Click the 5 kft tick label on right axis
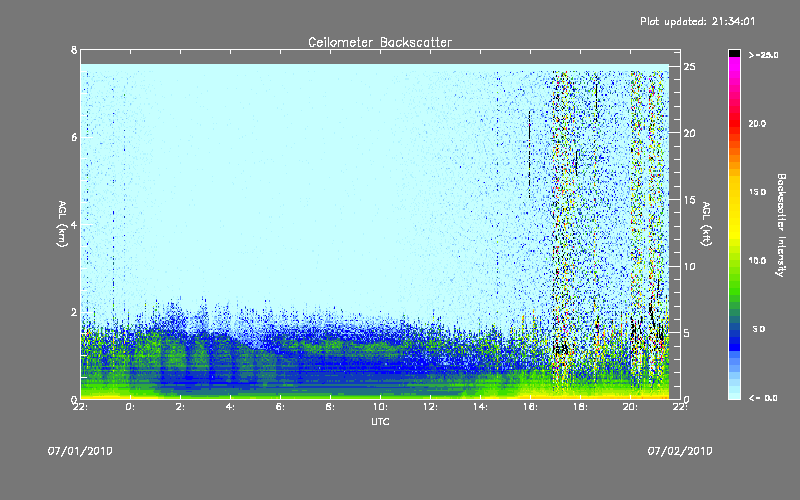 pos(687,333)
